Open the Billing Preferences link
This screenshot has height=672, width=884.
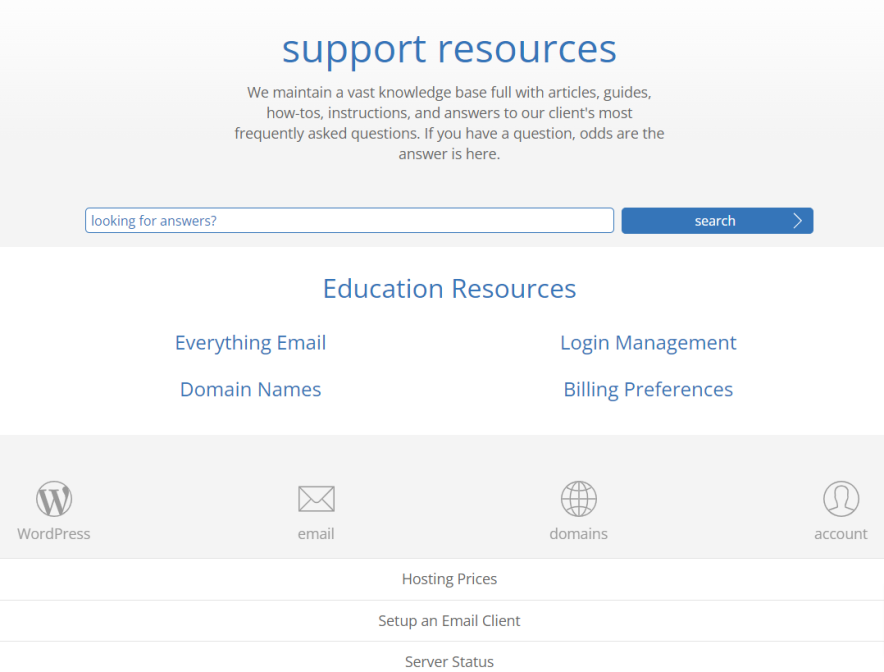648,390
